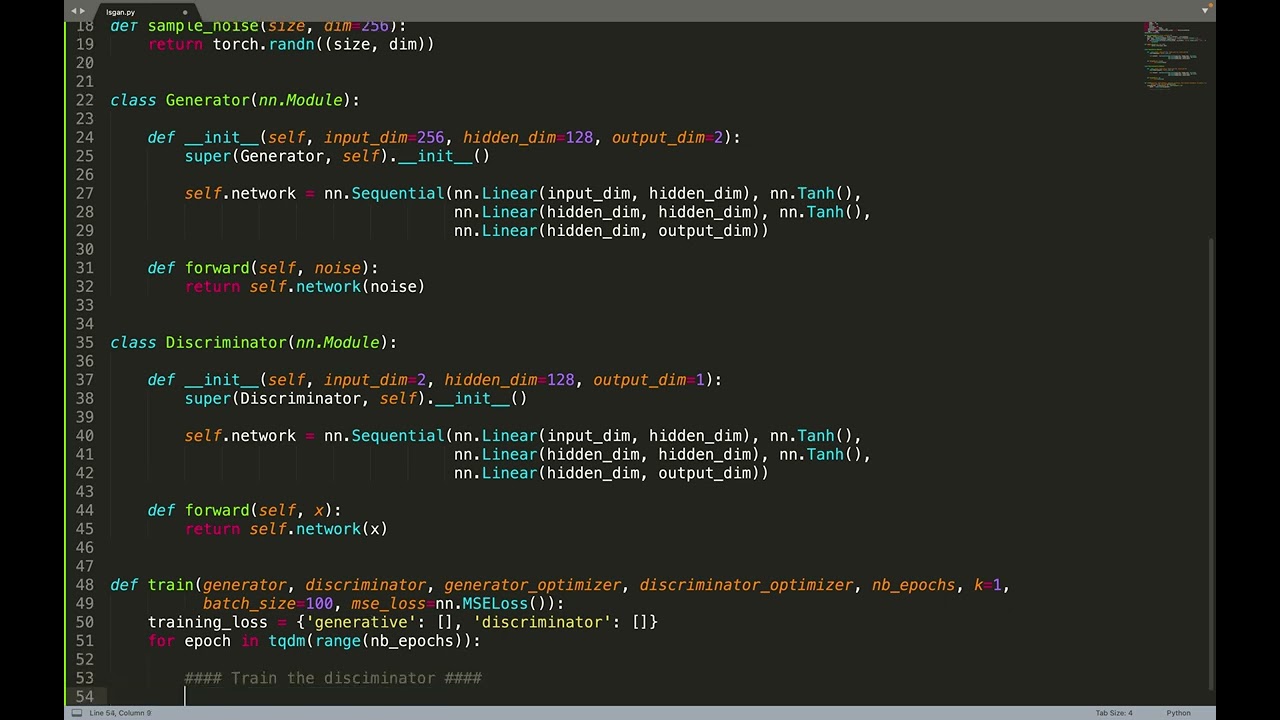Click the class name Discriminator on line 35
1280x720 pixels.
tap(226, 342)
